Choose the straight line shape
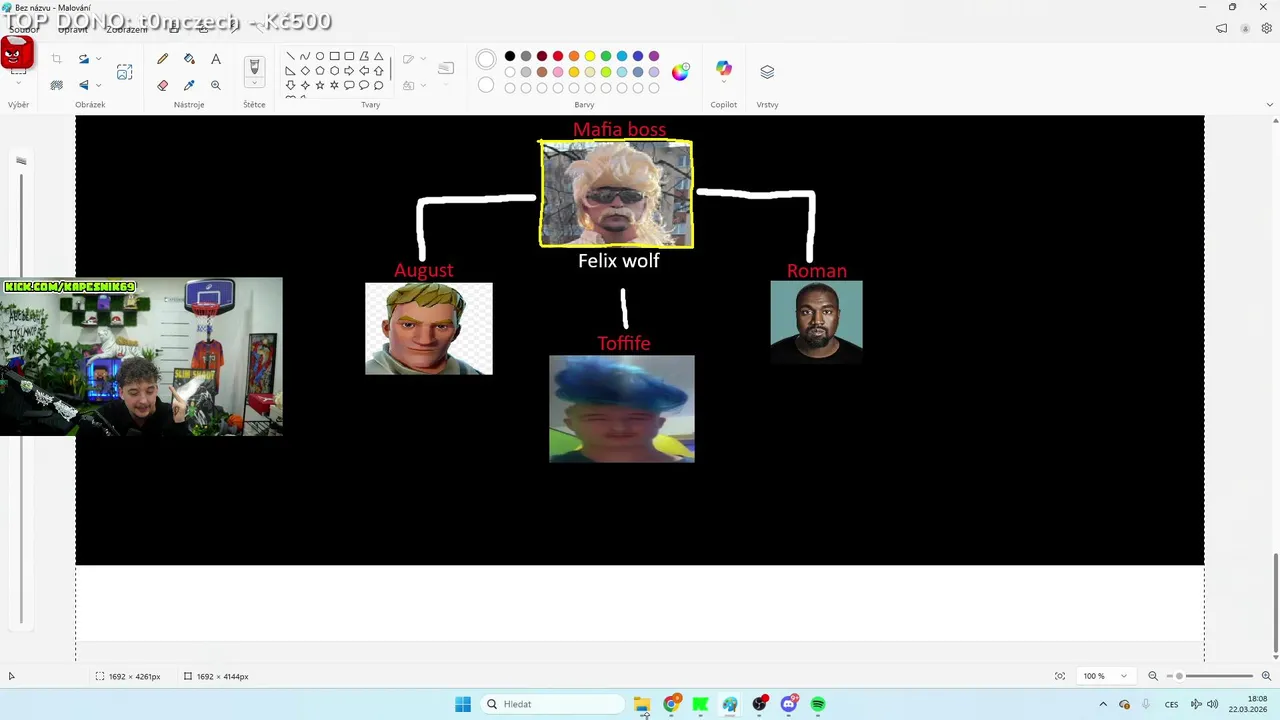 [x=290, y=56]
